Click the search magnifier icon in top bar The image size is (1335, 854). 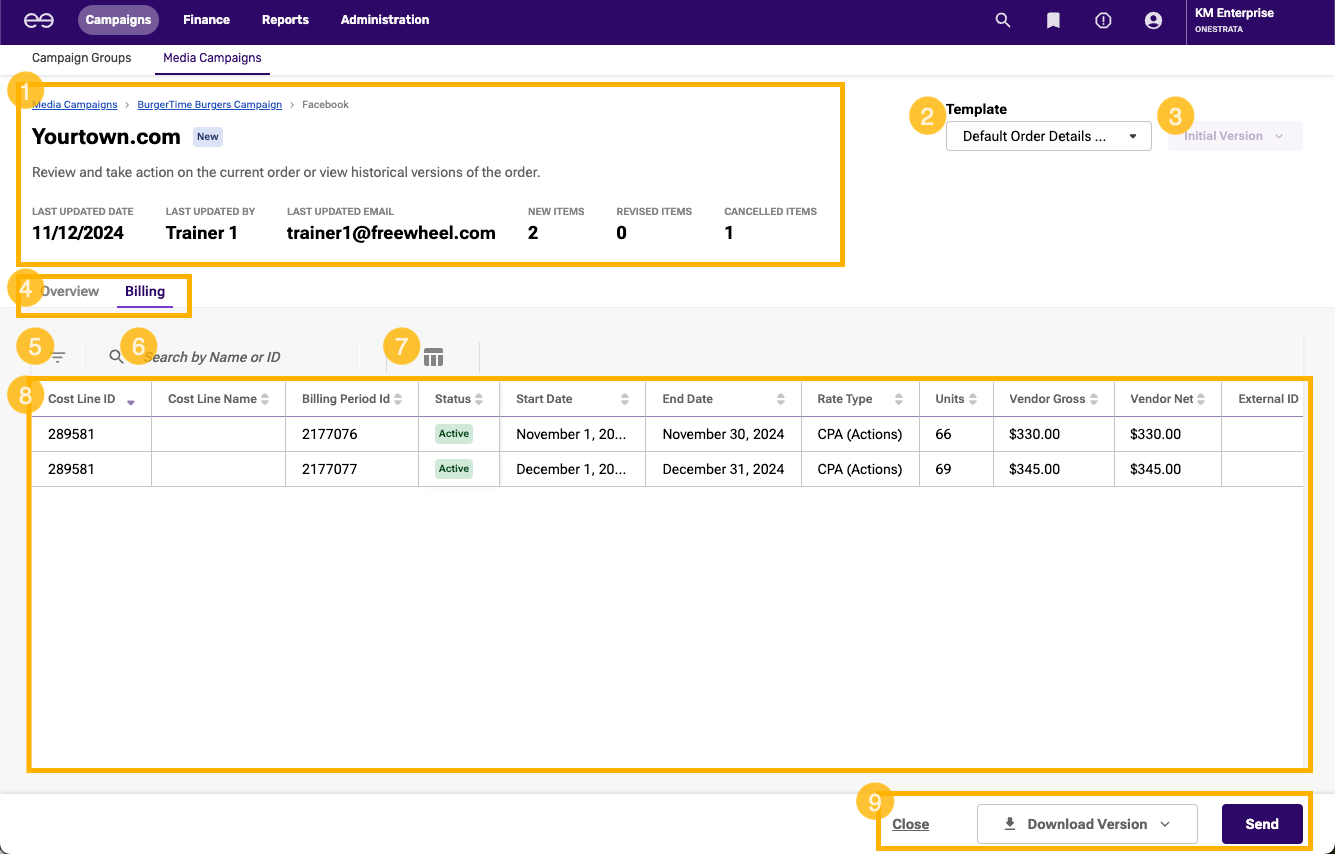pyautogui.click(x=1003, y=20)
